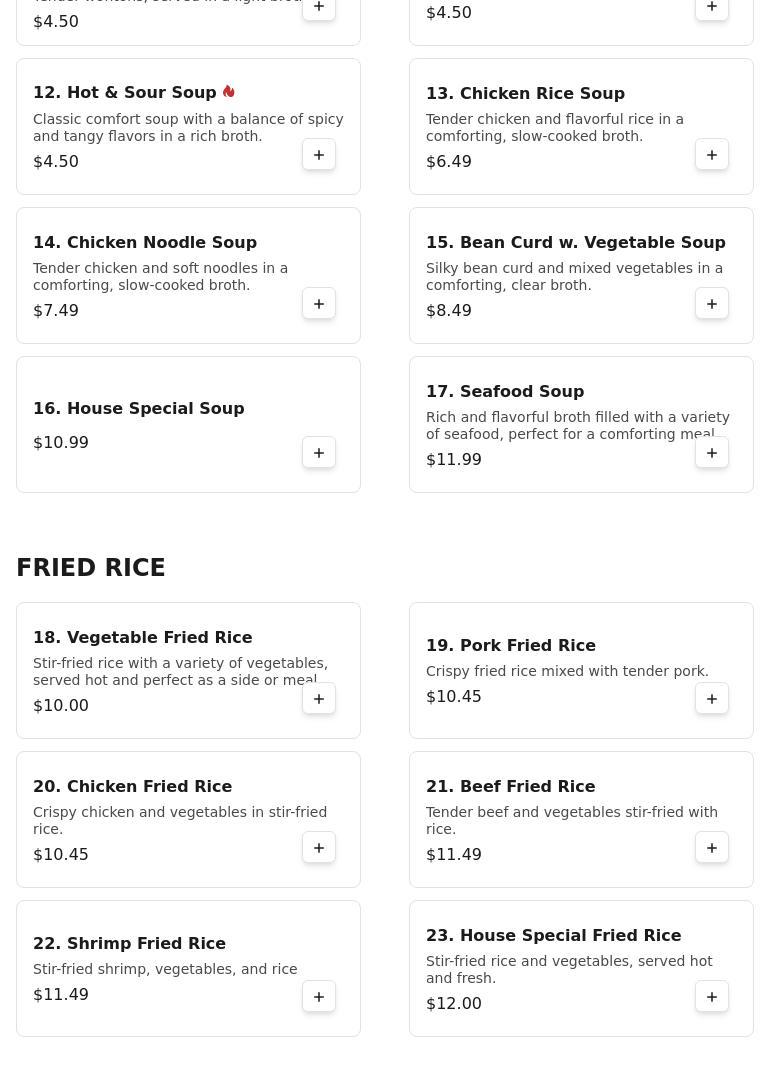770x1088 pixels.
Task: Open the 19. Pork Fried Rice card
Action: [581, 670]
